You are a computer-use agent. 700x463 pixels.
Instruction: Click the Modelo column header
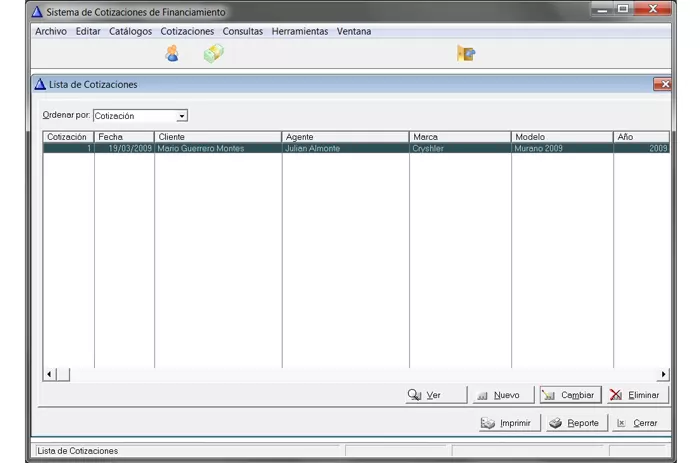562,137
